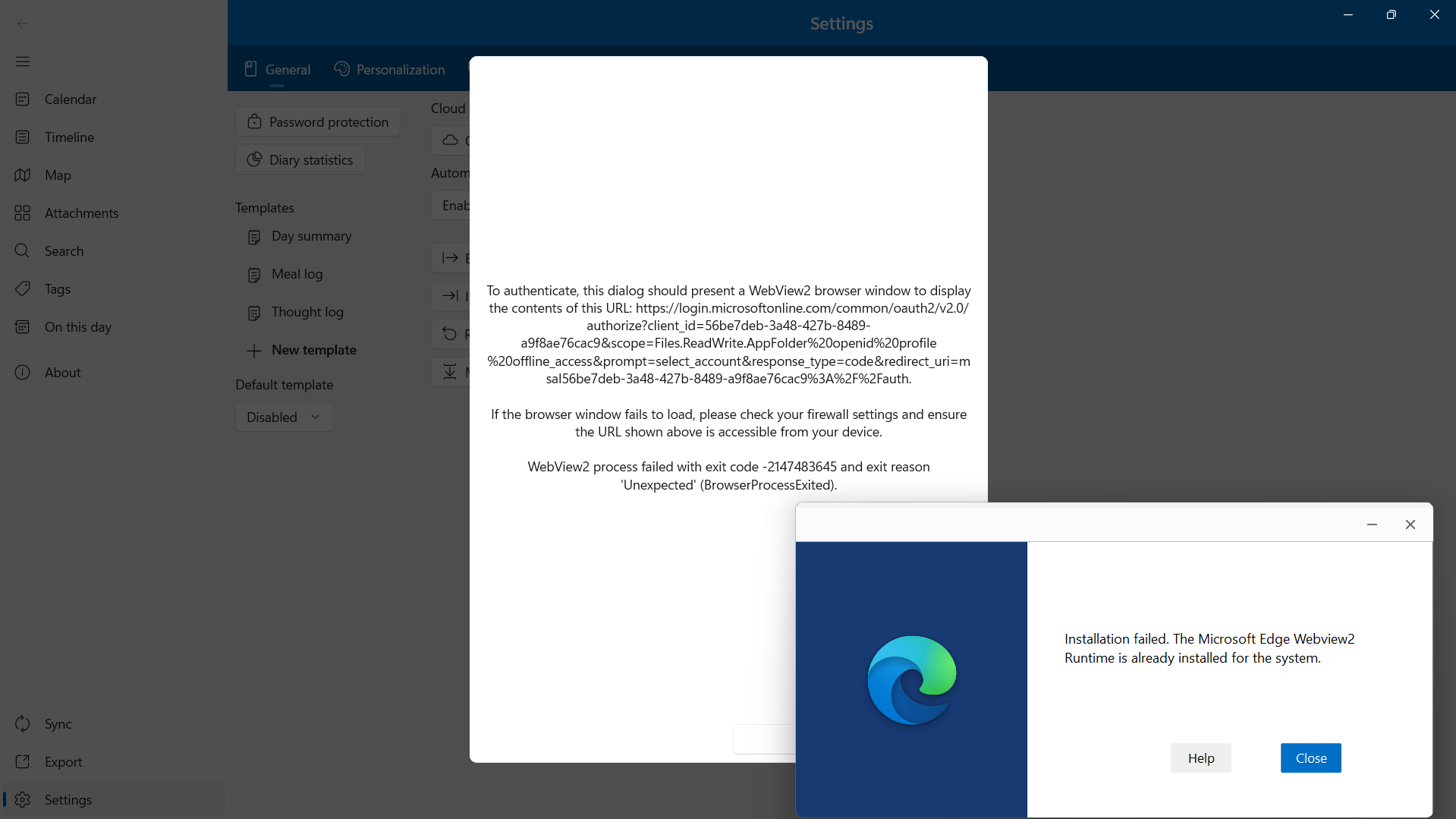Click the Templates section heading

(265, 208)
